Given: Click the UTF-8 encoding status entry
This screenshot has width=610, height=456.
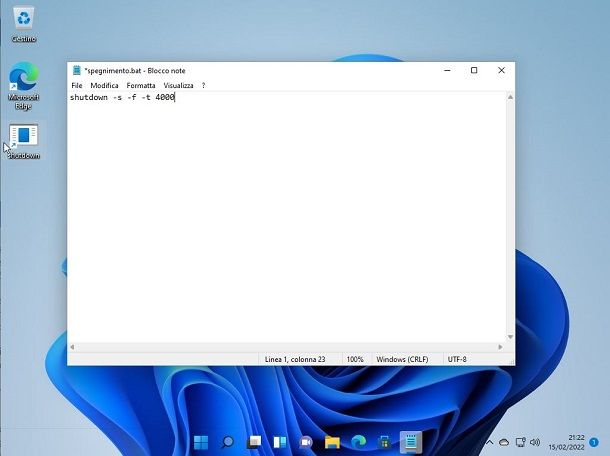Looking at the screenshot, I should (457, 359).
